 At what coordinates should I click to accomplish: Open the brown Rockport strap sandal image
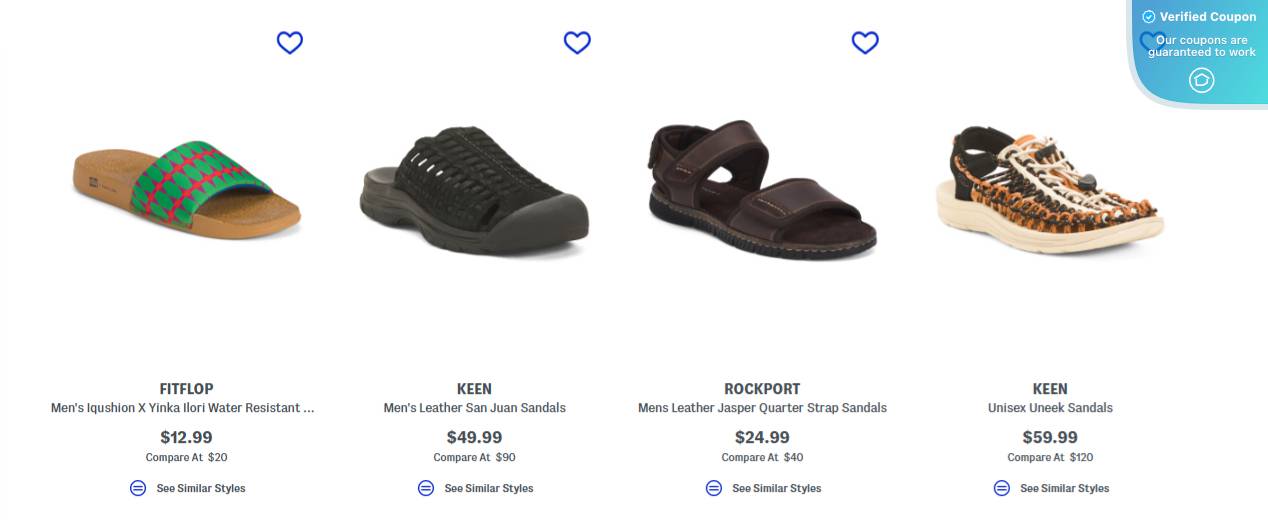coord(762,190)
